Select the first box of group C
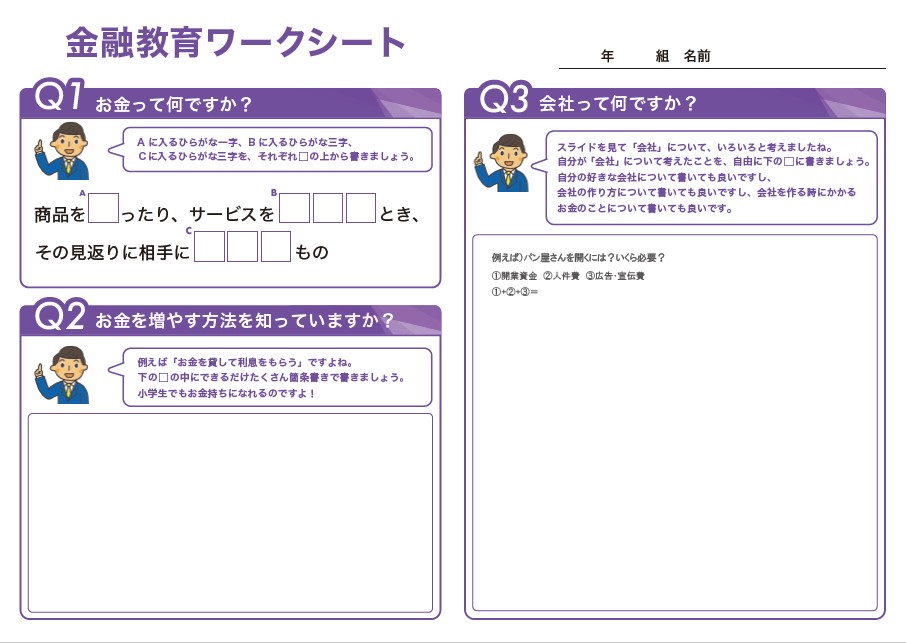This screenshot has height=643, width=906. [x=209, y=247]
